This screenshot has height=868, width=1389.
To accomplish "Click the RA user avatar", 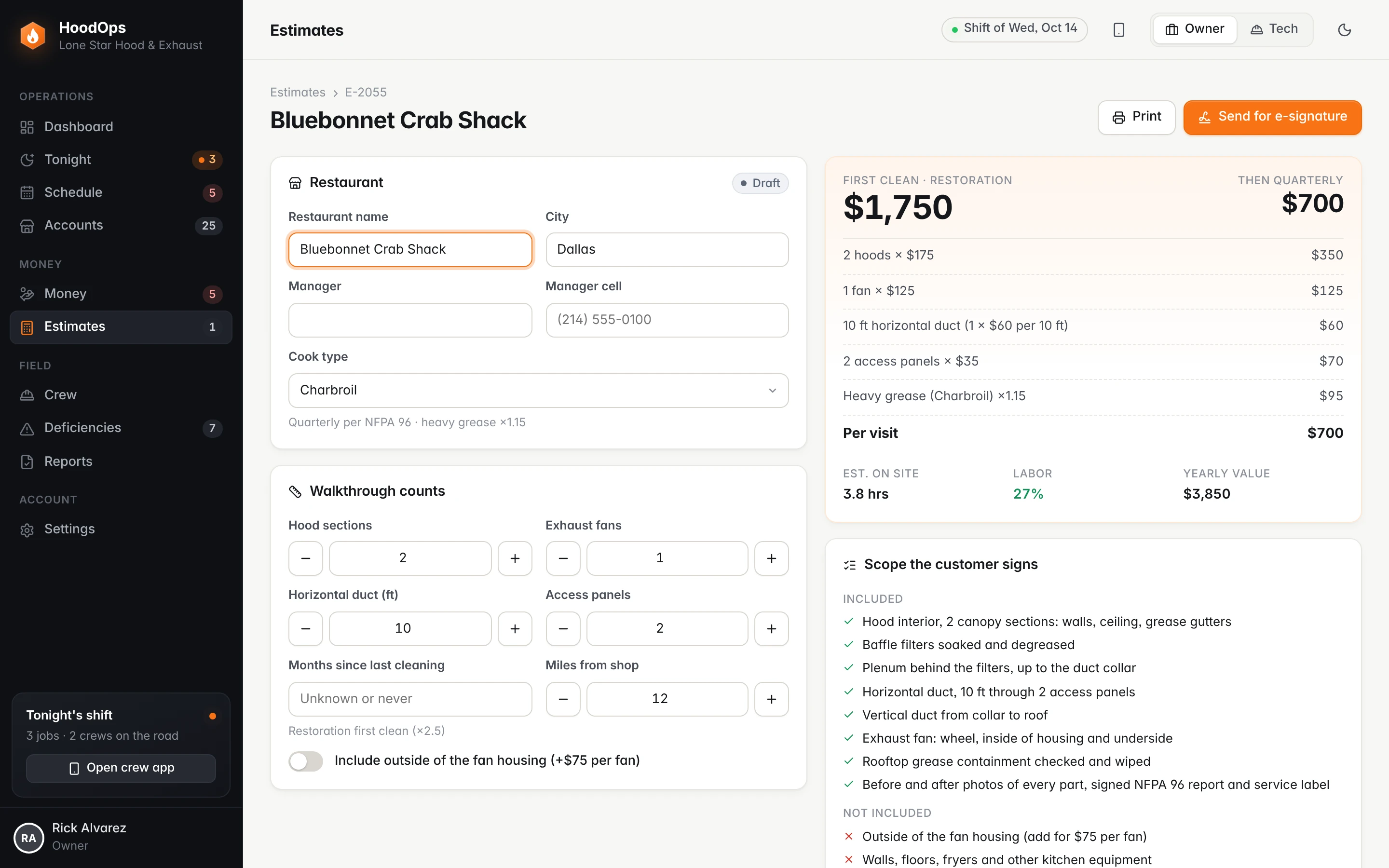I will click(x=29, y=838).
